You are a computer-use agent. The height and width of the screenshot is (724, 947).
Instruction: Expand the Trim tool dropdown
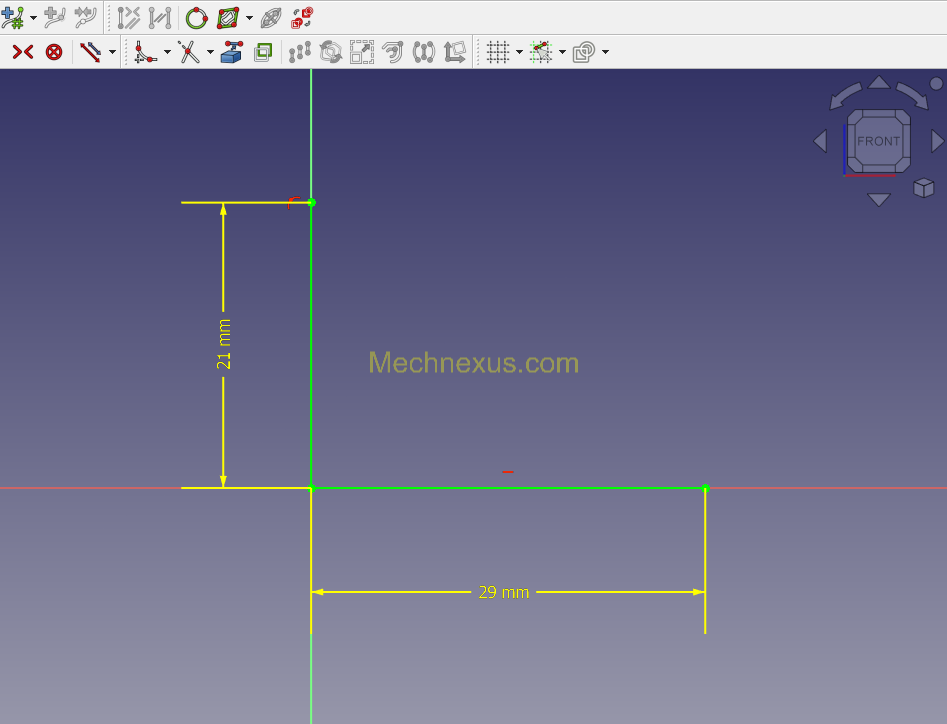210,53
